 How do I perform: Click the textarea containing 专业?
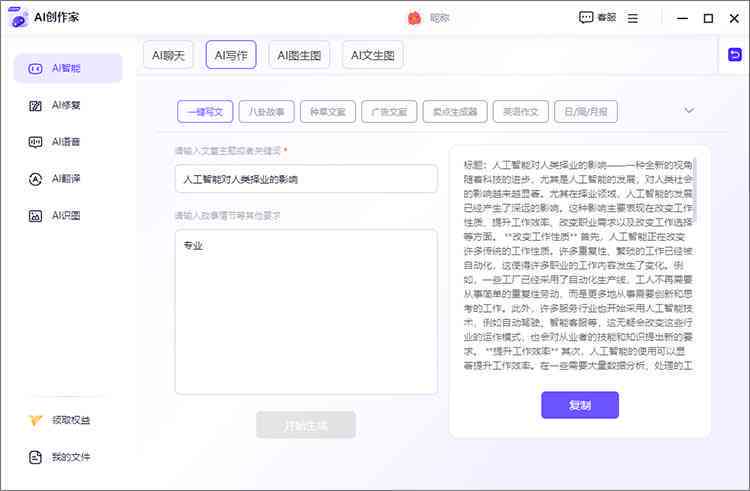click(x=306, y=312)
